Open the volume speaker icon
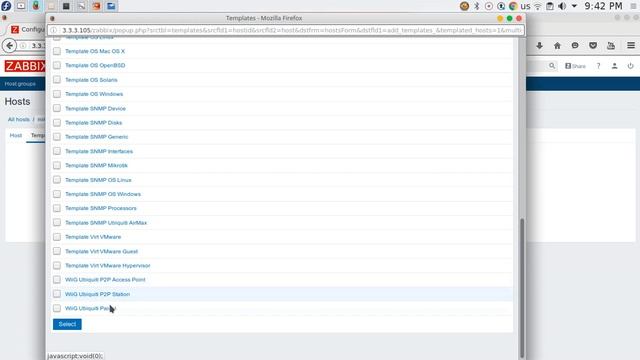The height and width of the screenshot is (360, 640). point(562,6)
